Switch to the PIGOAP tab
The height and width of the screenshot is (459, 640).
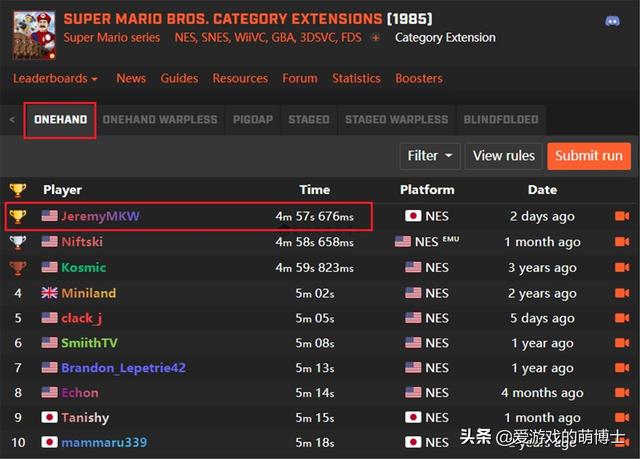point(253,120)
